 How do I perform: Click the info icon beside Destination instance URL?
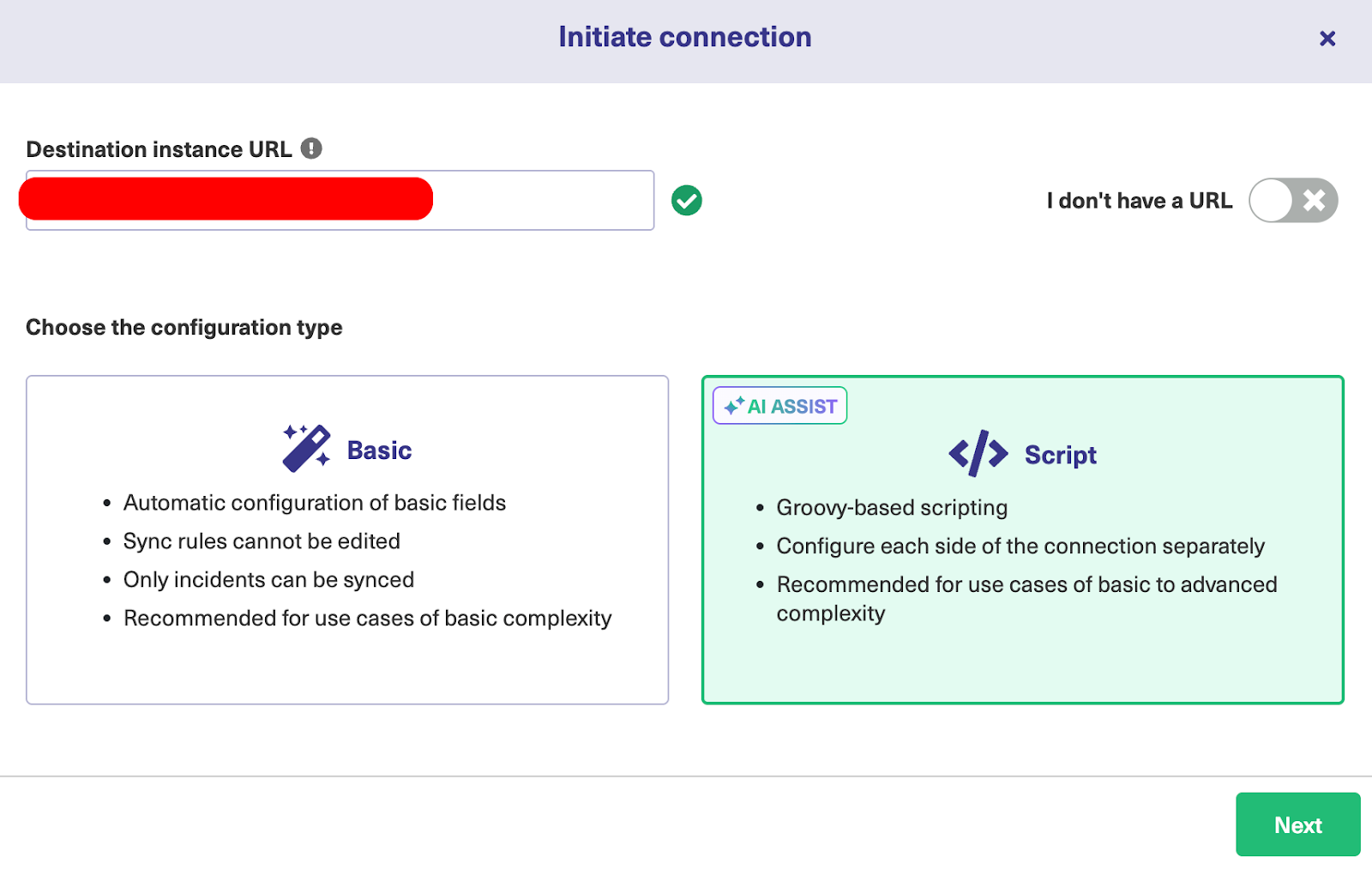point(311,148)
